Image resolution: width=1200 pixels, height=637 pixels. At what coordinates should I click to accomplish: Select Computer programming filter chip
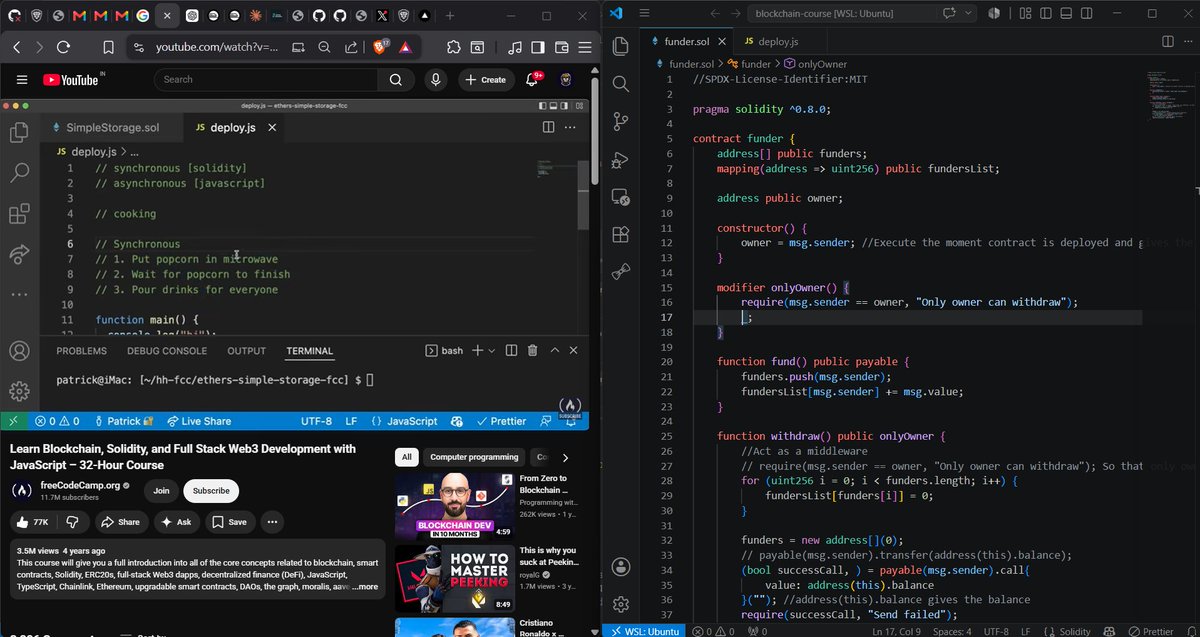click(x=475, y=457)
